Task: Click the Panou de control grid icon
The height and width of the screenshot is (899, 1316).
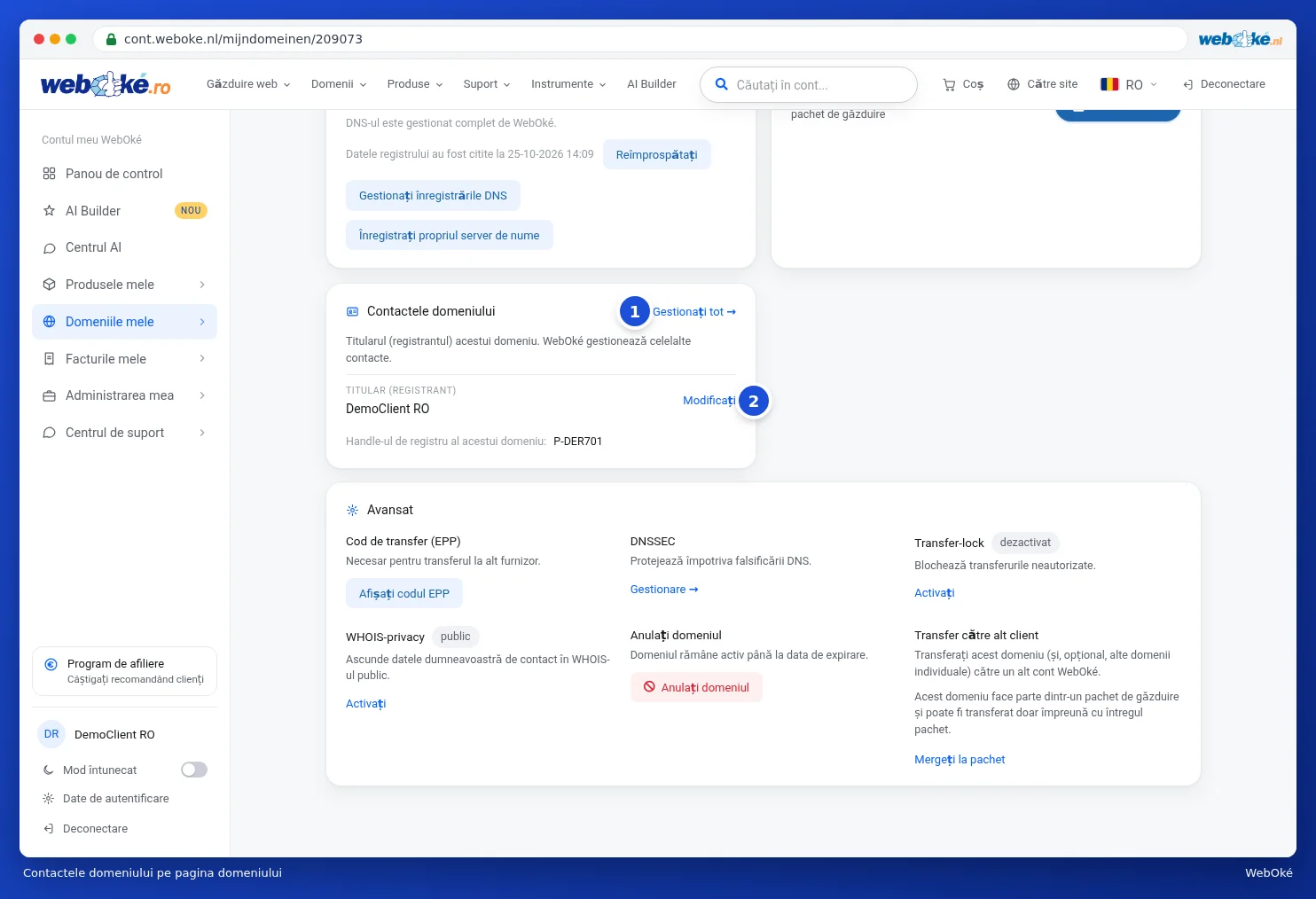Action: pos(49,174)
